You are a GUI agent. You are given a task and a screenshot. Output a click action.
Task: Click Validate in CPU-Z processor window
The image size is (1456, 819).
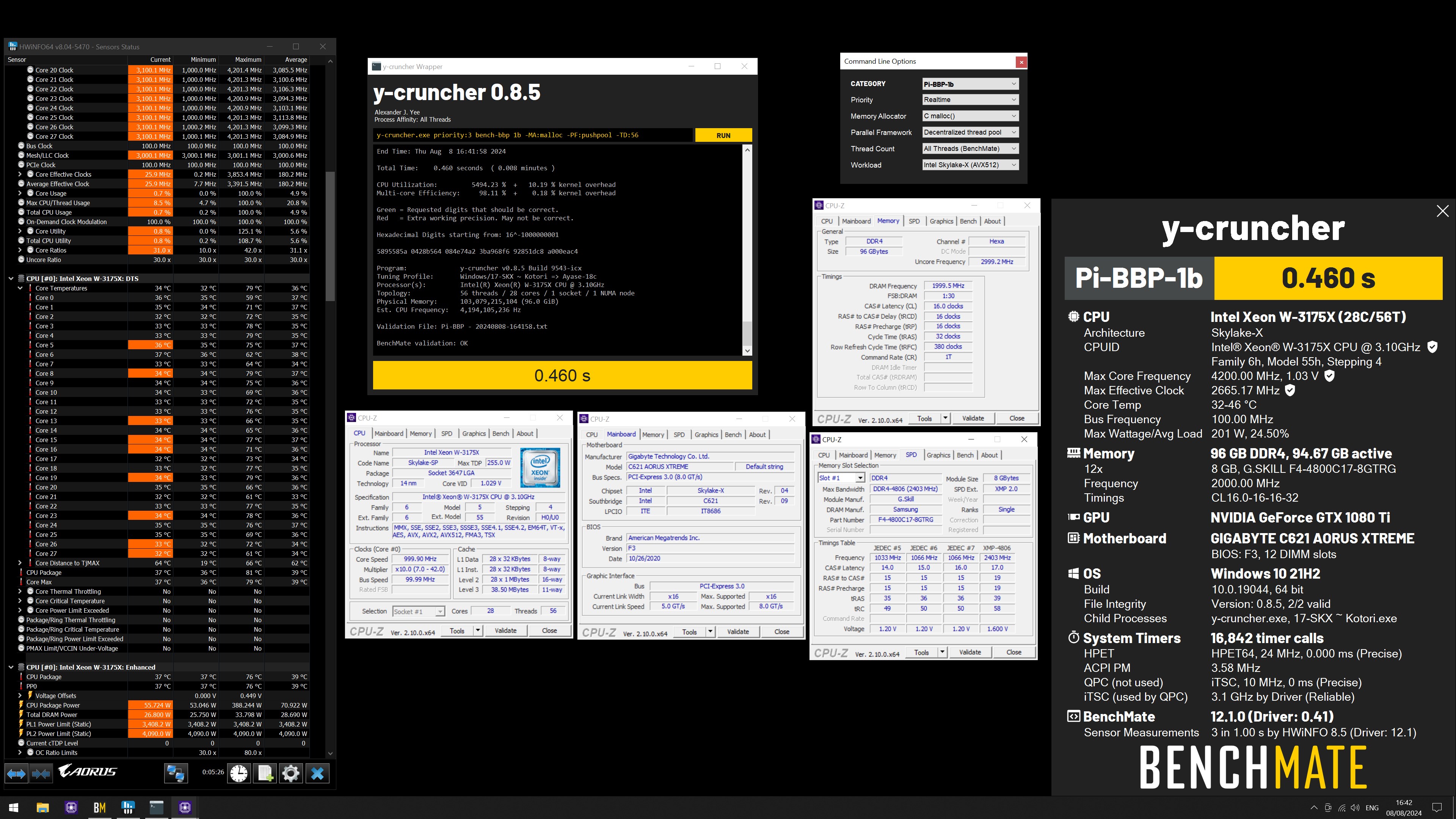coord(505,631)
